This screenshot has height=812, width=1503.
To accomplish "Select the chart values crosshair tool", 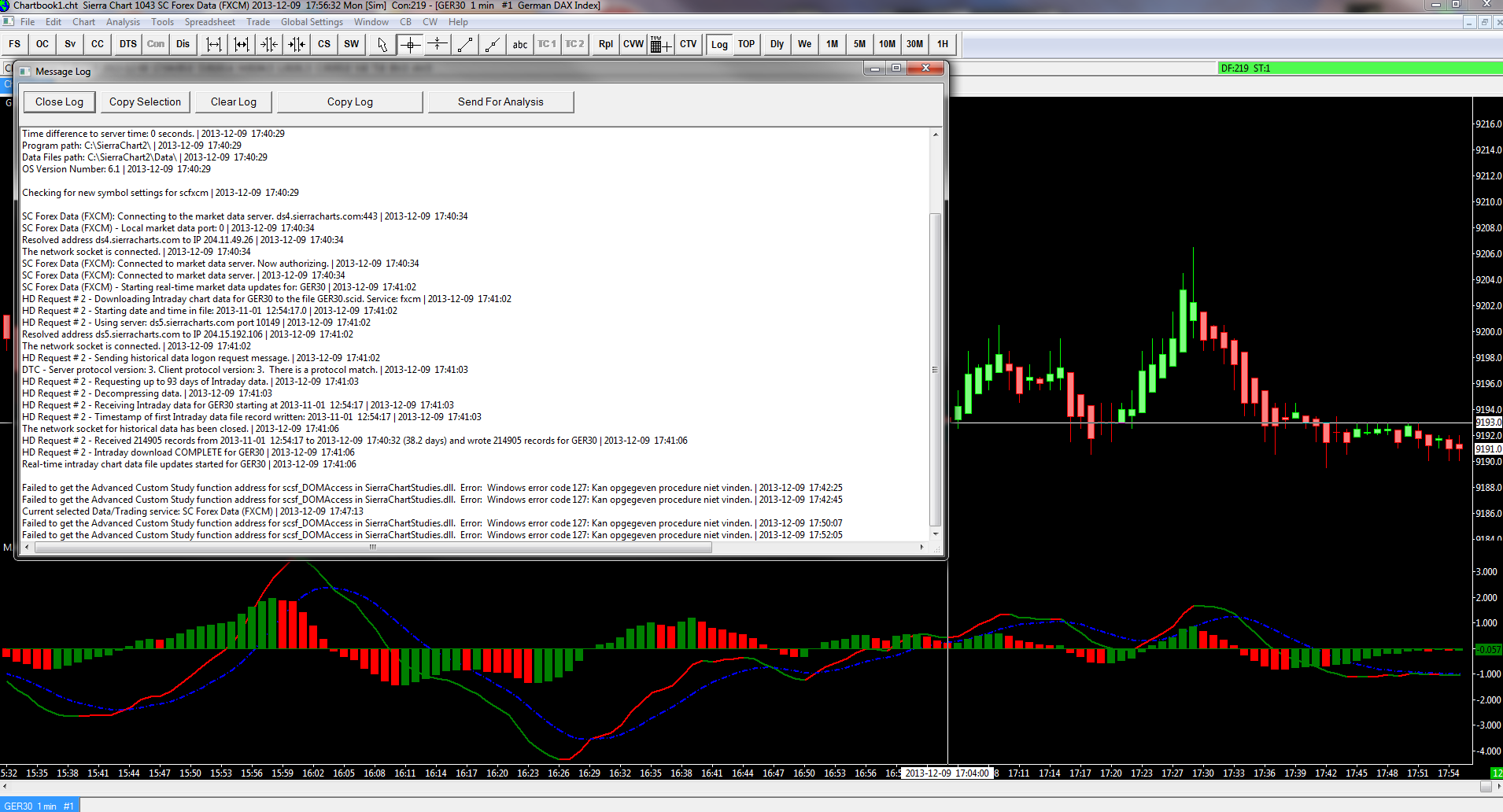I will (x=410, y=44).
